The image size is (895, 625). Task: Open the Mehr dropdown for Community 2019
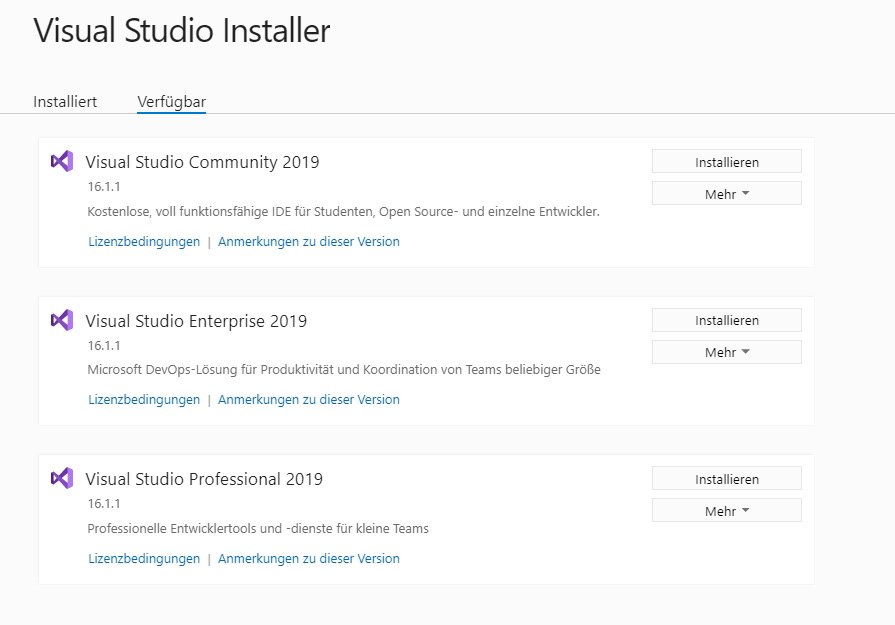tap(726, 192)
